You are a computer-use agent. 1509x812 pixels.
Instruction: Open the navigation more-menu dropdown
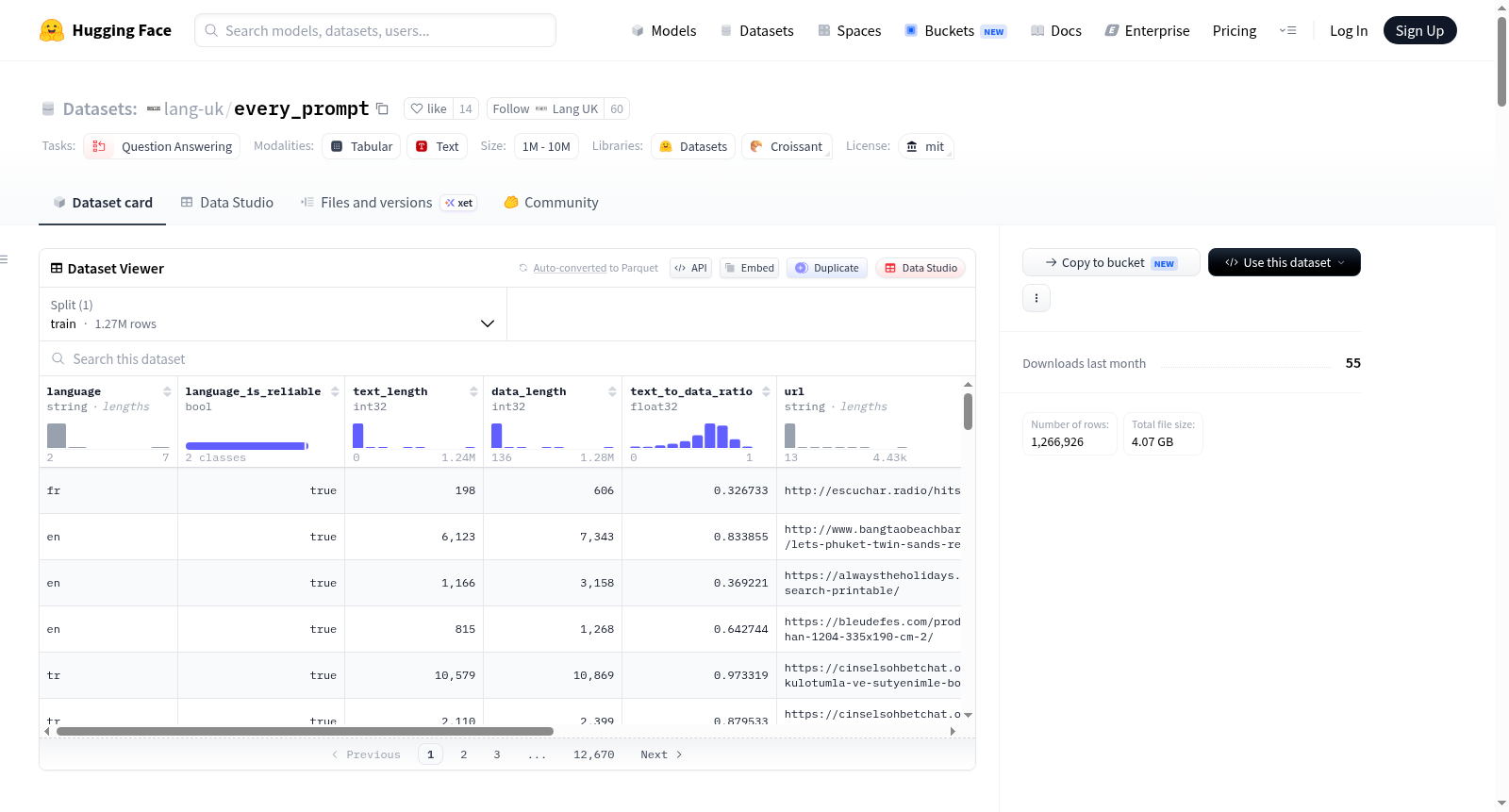pyautogui.click(x=1287, y=30)
